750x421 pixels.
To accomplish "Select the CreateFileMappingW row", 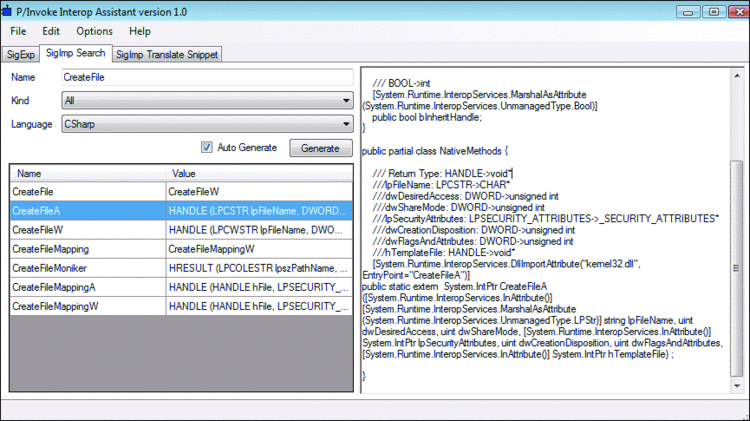I will click(181, 307).
